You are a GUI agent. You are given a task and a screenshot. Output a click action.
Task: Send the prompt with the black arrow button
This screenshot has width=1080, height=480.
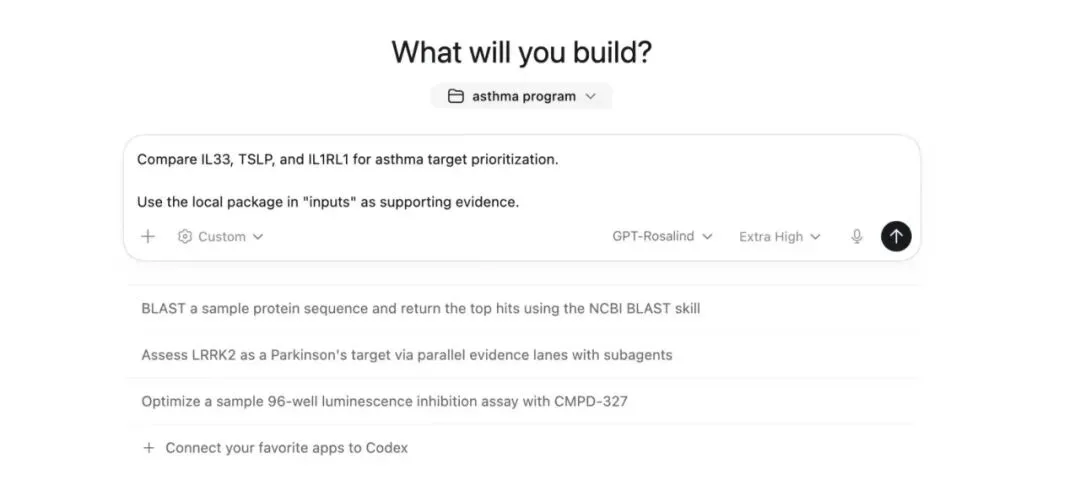895,236
